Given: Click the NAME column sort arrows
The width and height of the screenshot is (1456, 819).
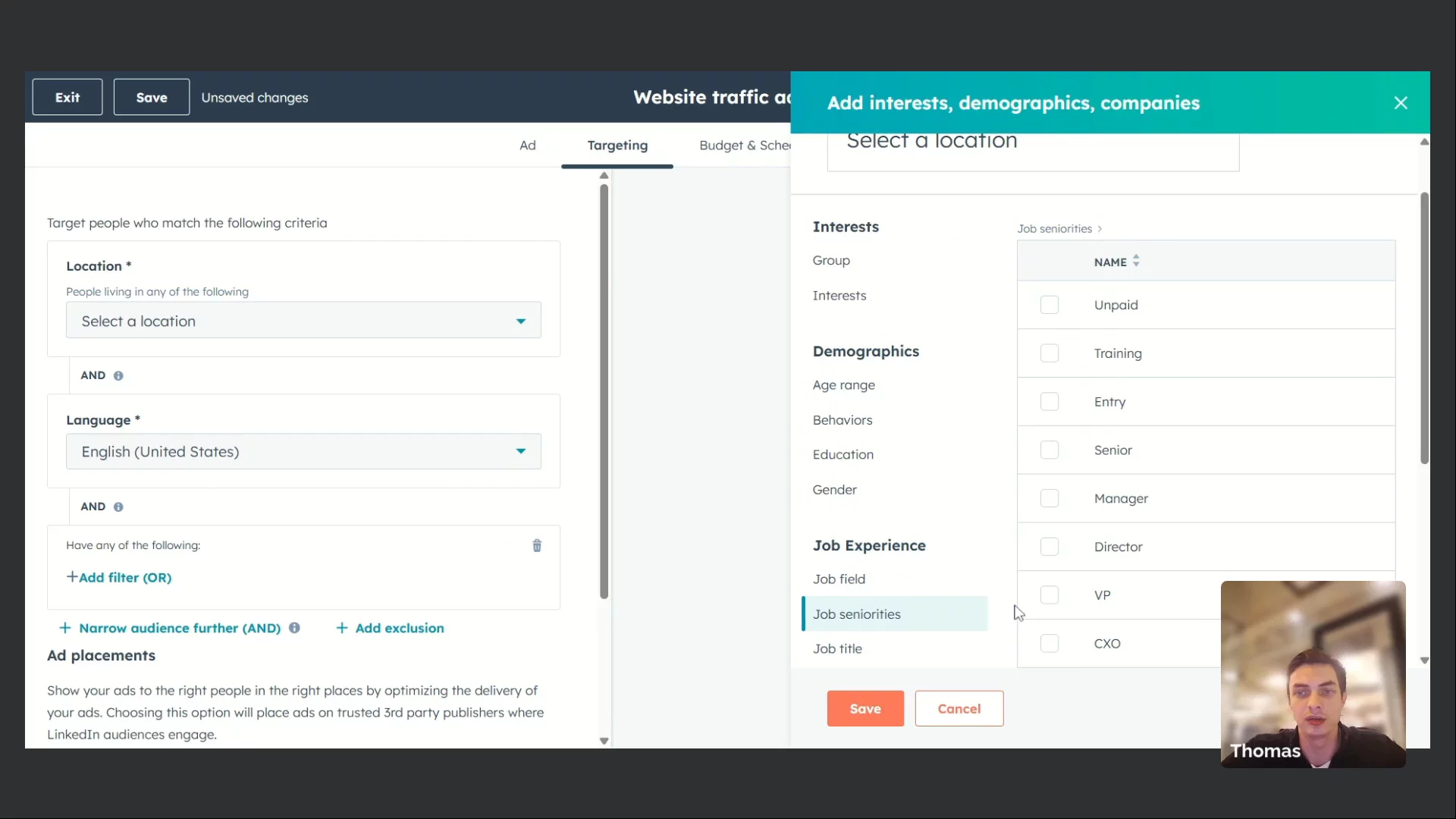Looking at the screenshot, I should [1136, 261].
